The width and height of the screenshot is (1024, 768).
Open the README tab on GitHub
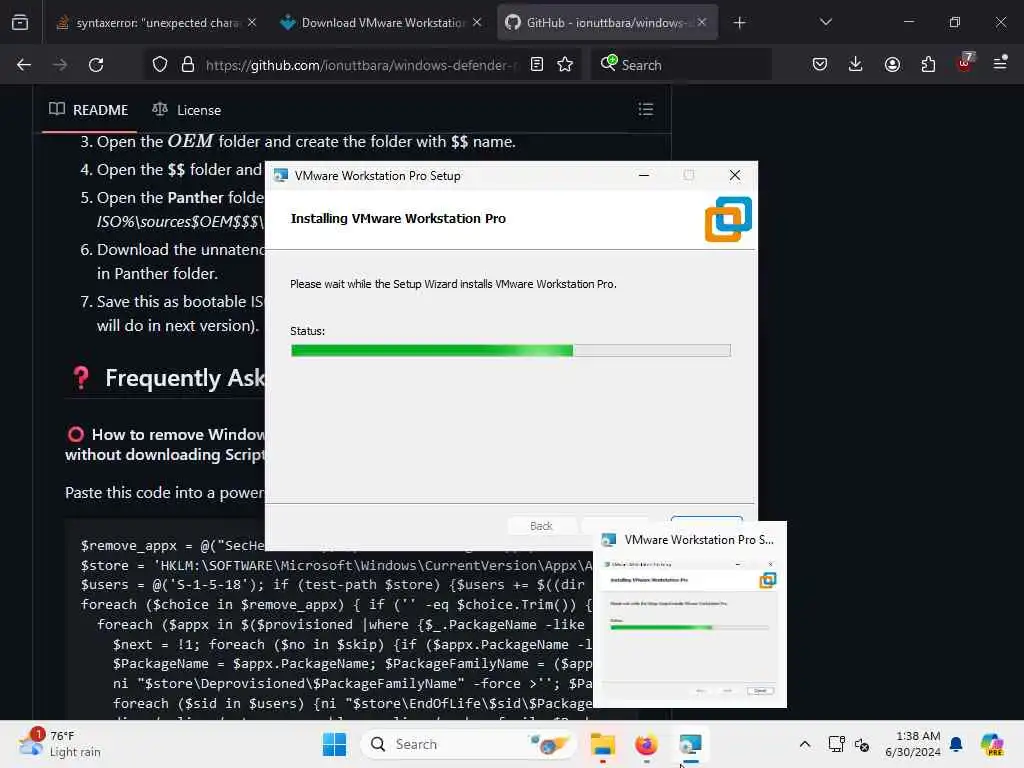coord(89,110)
